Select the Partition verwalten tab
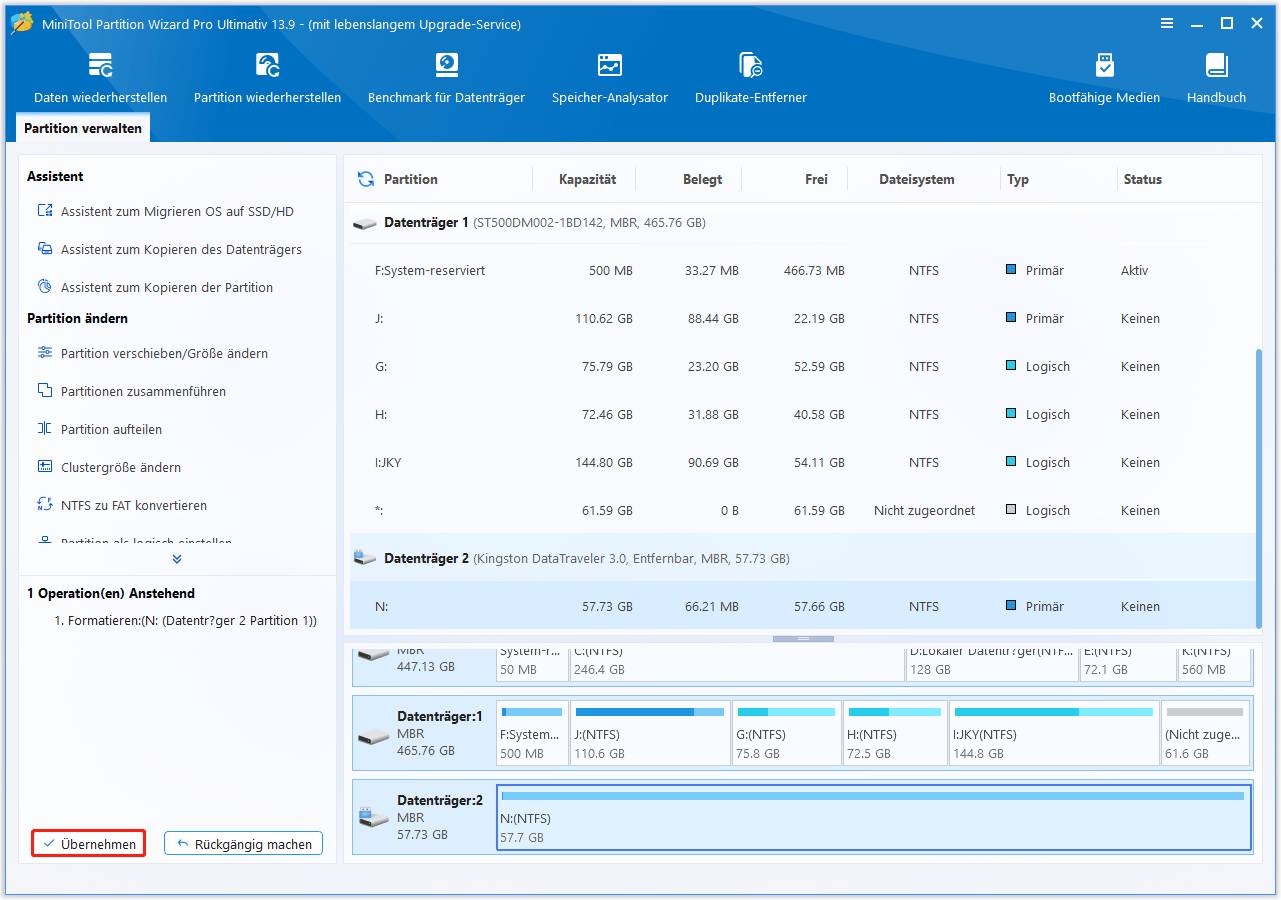1281x900 pixels. tap(83, 128)
